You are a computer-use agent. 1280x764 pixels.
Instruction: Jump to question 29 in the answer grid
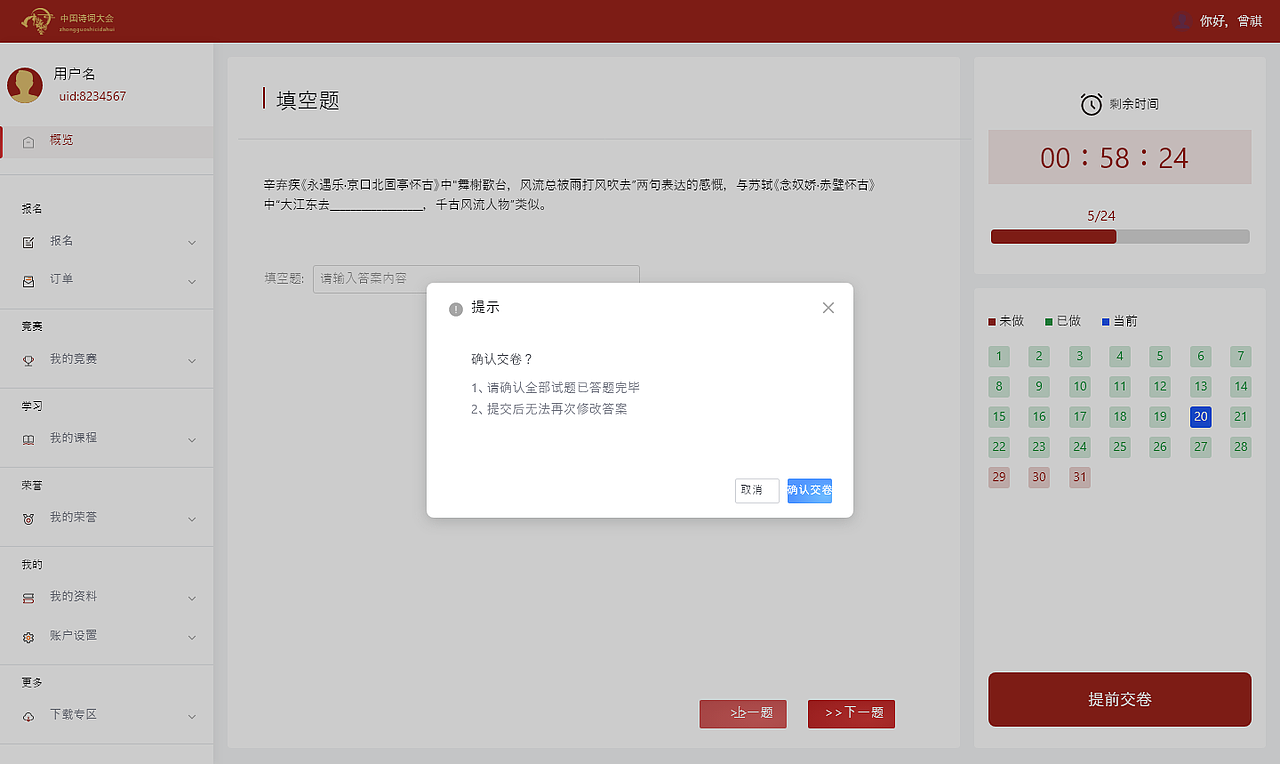tap(998, 477)
